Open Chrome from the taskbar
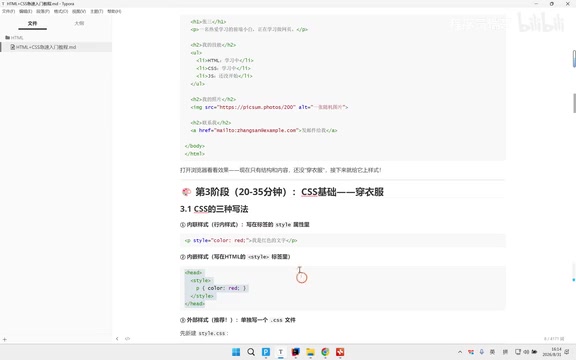 [325, 352]
